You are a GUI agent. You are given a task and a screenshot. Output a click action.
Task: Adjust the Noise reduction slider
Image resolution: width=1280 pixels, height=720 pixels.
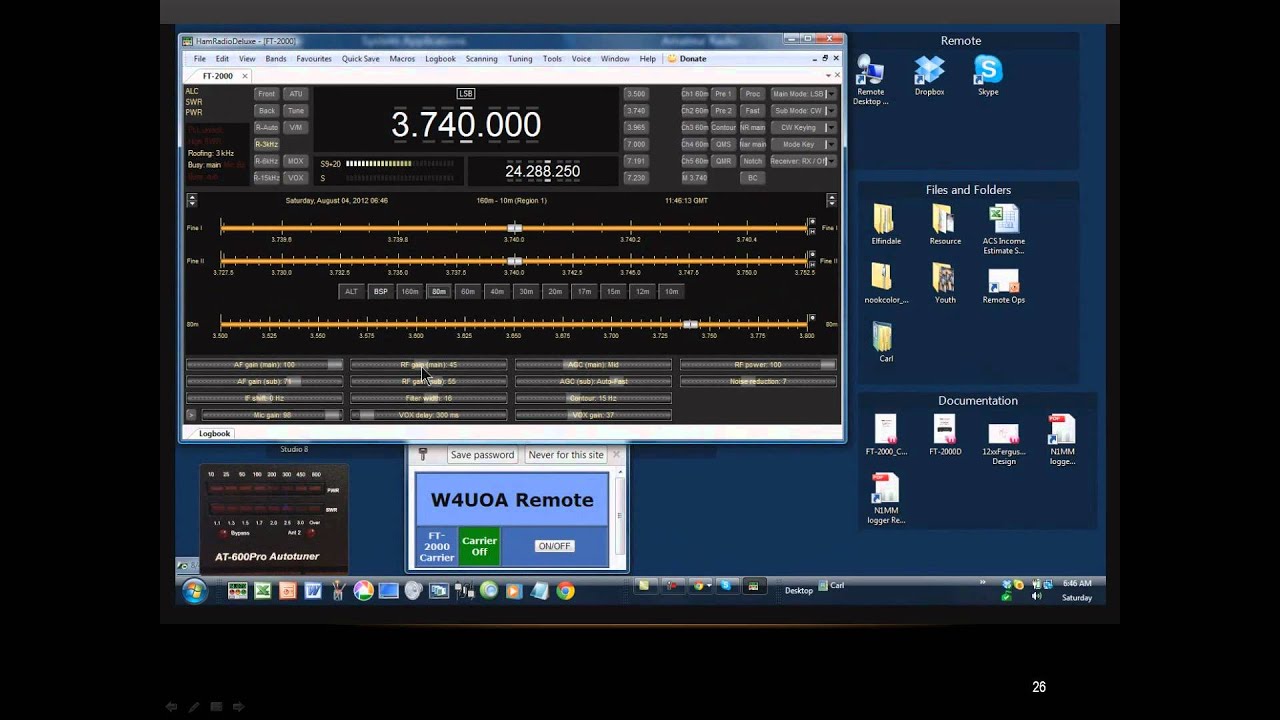coord(758,382)
